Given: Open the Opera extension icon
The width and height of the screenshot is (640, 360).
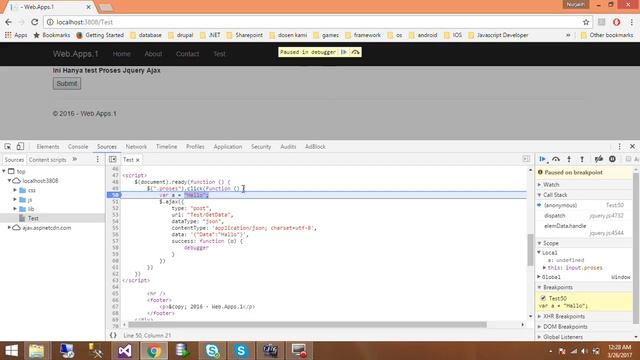Looking at the screenshot, I should (x=616, y=22).
